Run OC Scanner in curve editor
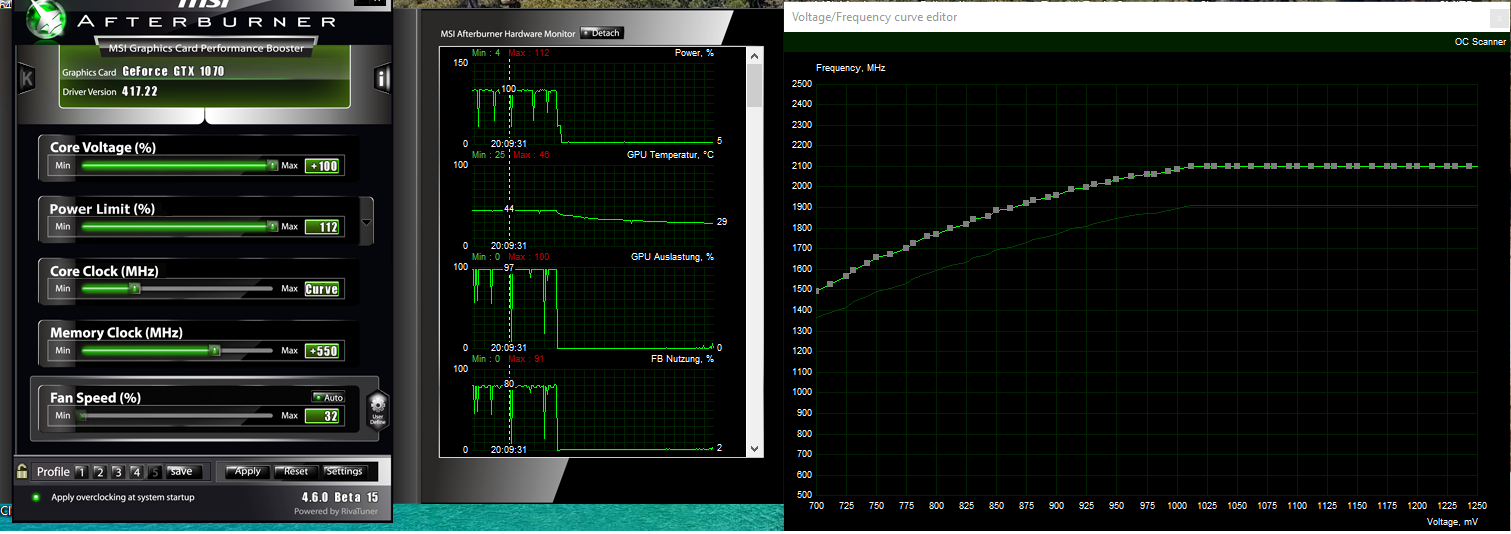 pyautogui.click(x=1480, y=42)
